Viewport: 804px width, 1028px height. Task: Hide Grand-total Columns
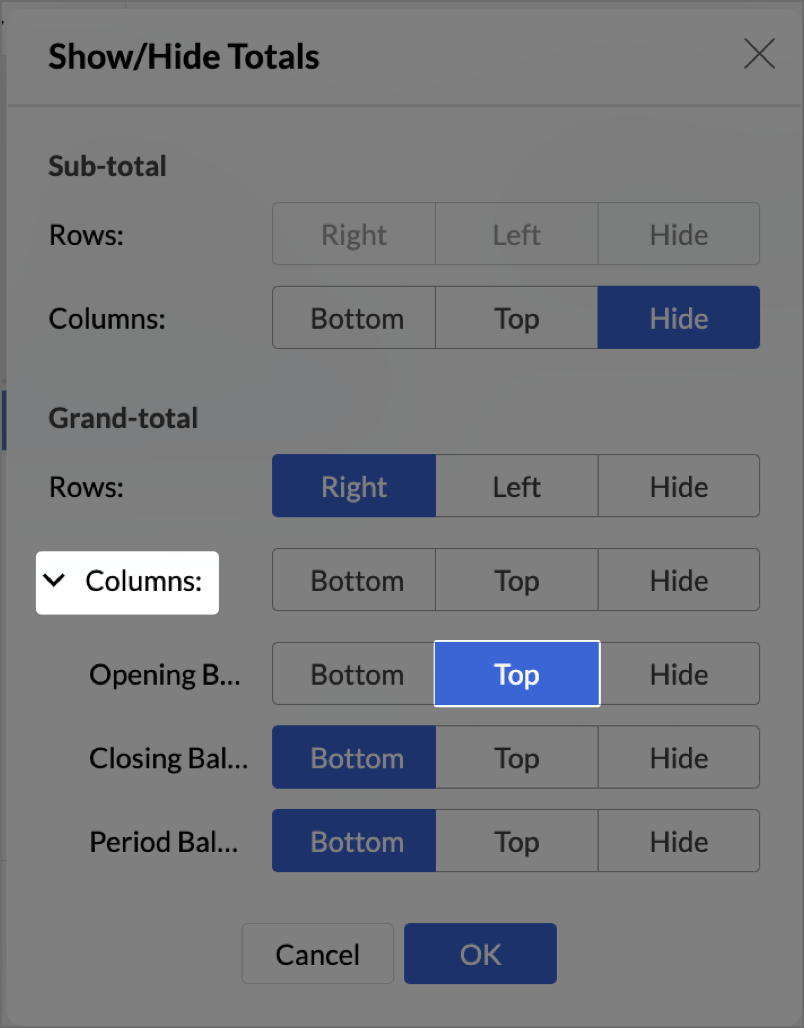click(678, 581)
